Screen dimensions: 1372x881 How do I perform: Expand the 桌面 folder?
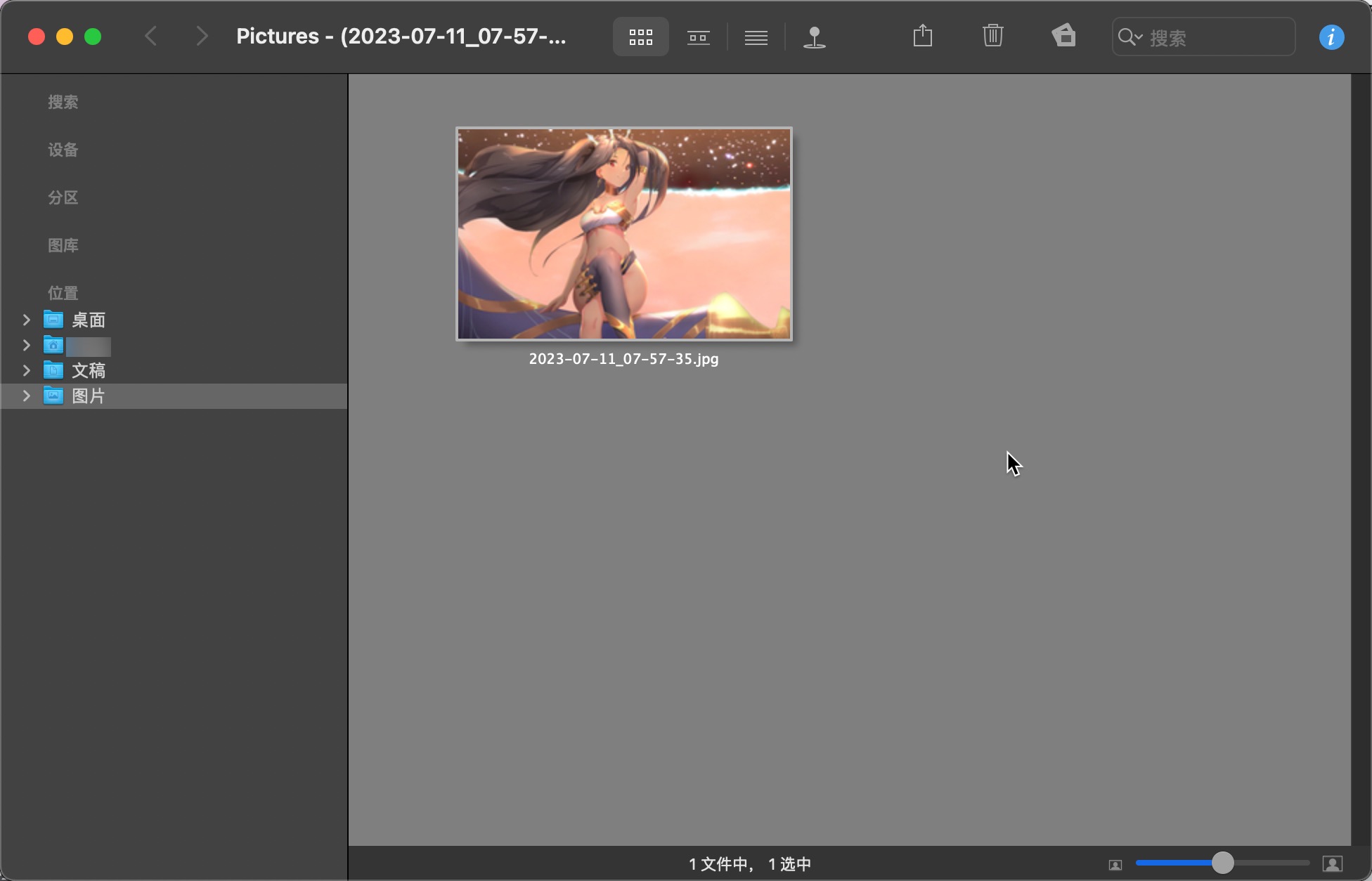27,320
